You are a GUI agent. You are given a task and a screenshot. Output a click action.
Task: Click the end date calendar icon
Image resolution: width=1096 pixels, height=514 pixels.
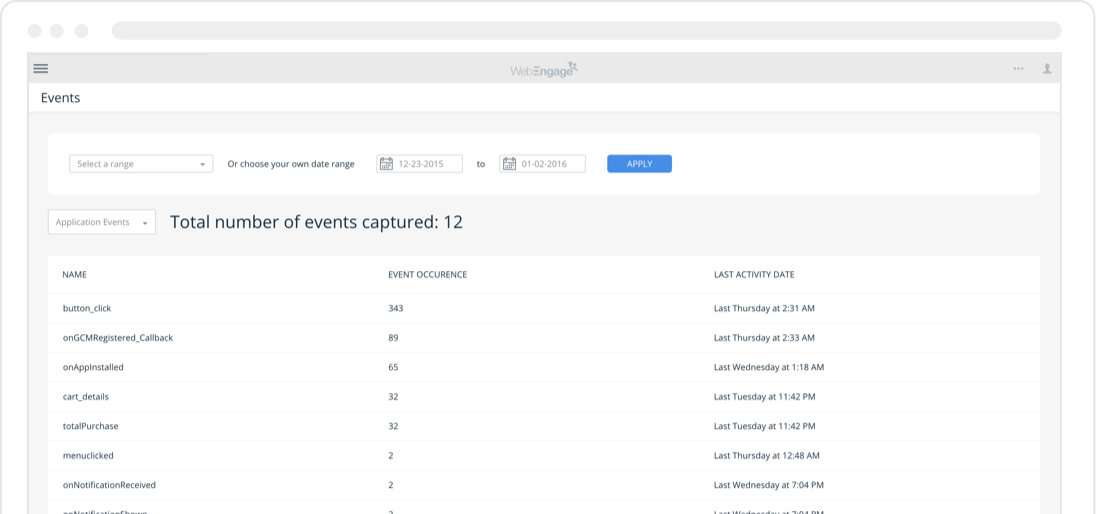(509, 164)
